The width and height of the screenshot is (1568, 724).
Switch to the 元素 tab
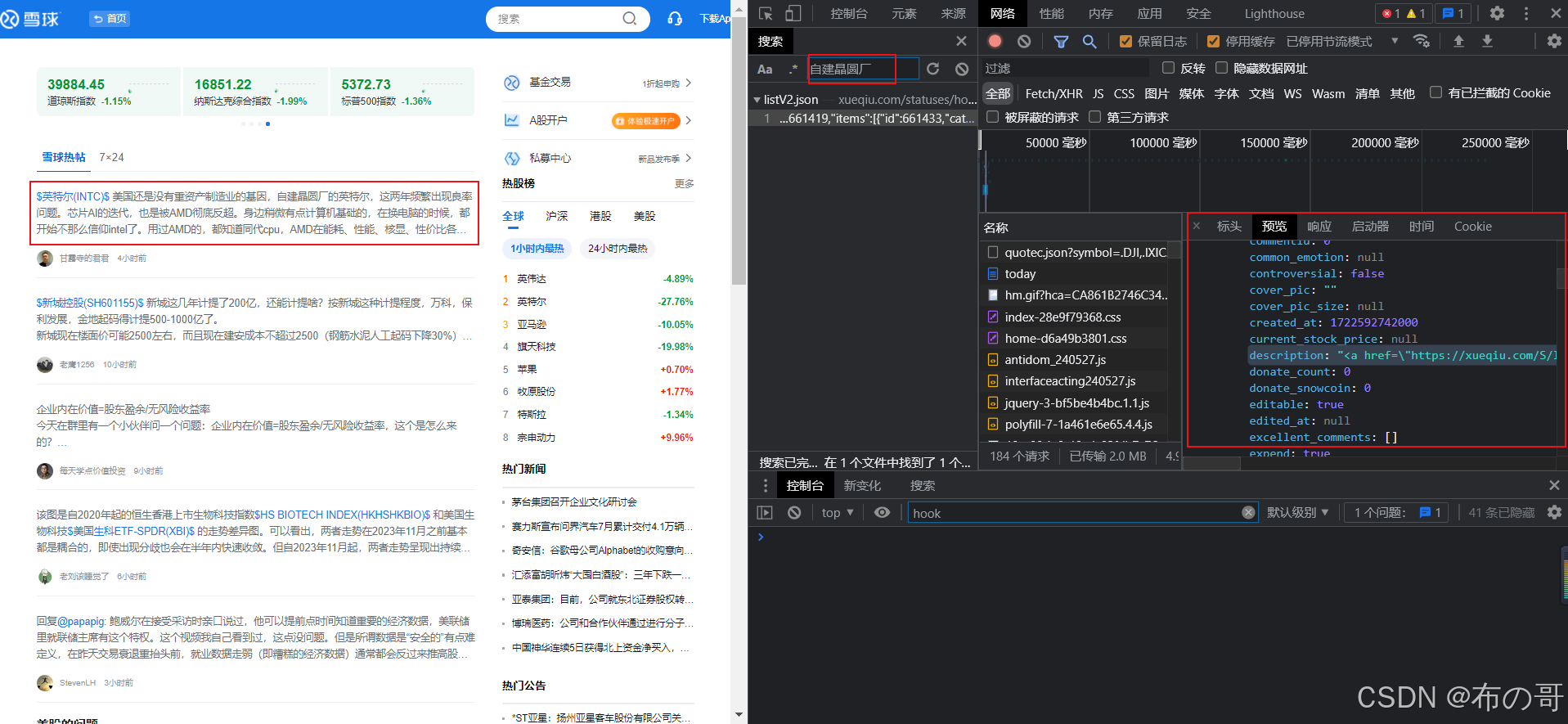coord(904,13)
